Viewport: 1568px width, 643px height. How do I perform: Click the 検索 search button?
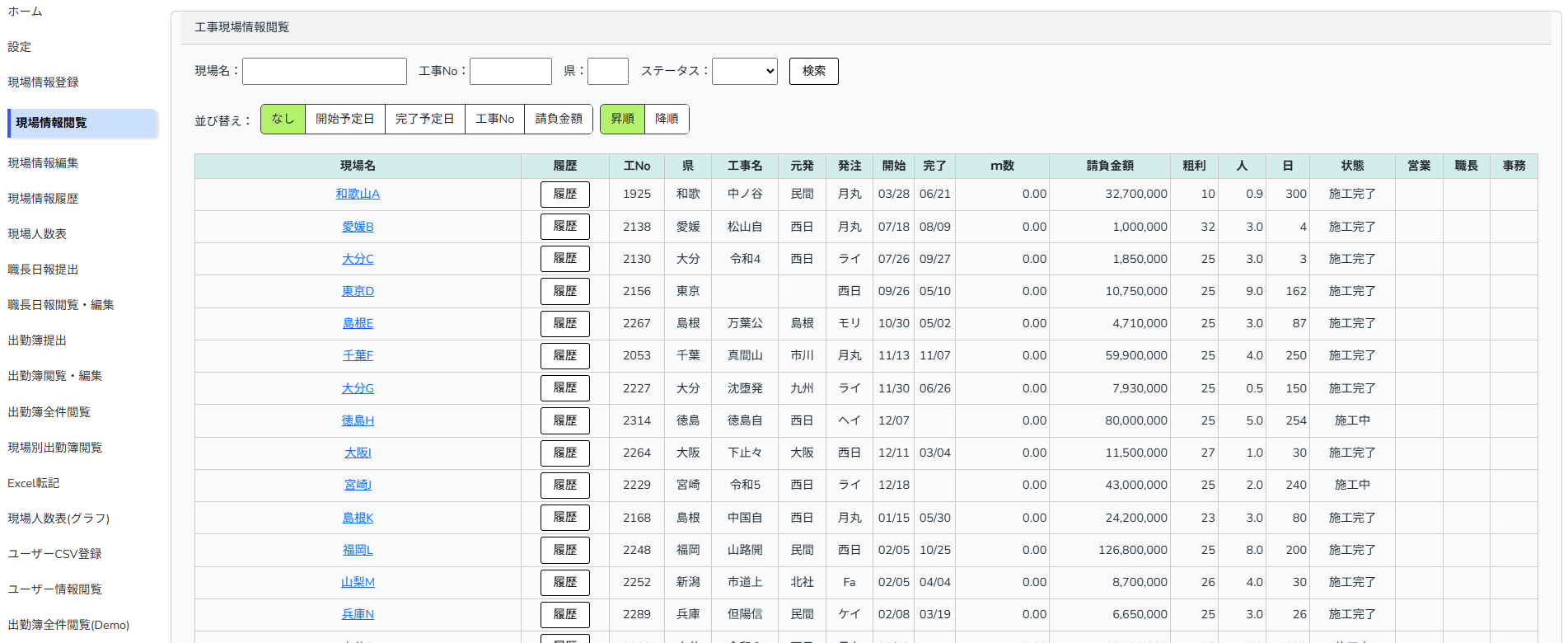point(813,72)
